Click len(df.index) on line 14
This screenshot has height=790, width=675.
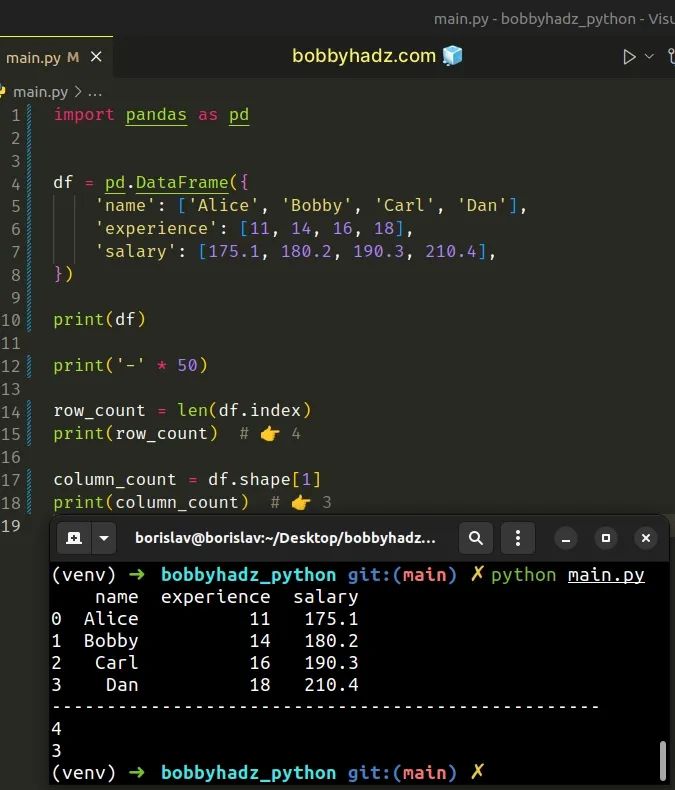(244, 411)
